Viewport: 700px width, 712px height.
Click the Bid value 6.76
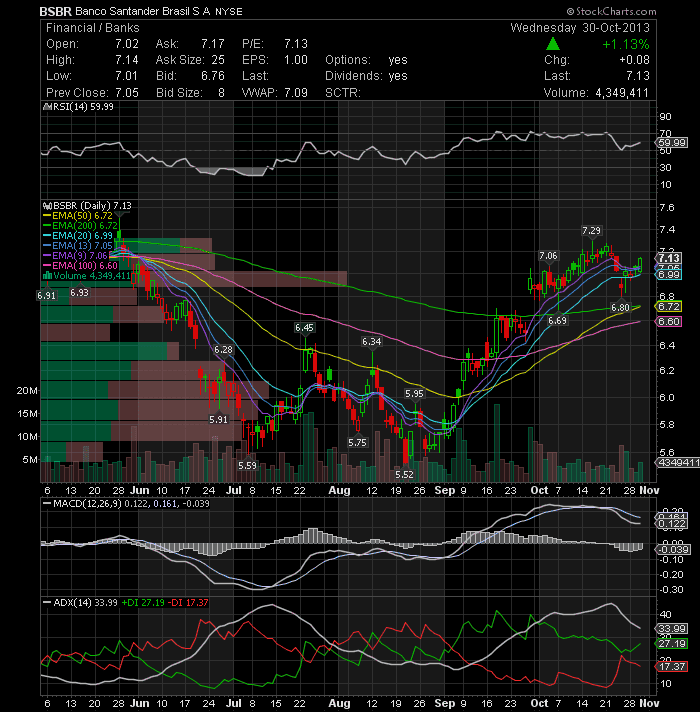[213, 76]
